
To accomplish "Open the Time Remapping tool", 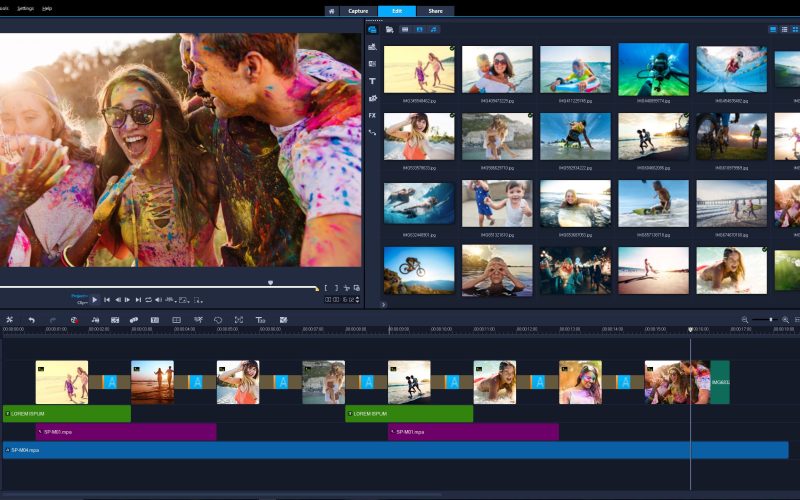I will point(198,320).
